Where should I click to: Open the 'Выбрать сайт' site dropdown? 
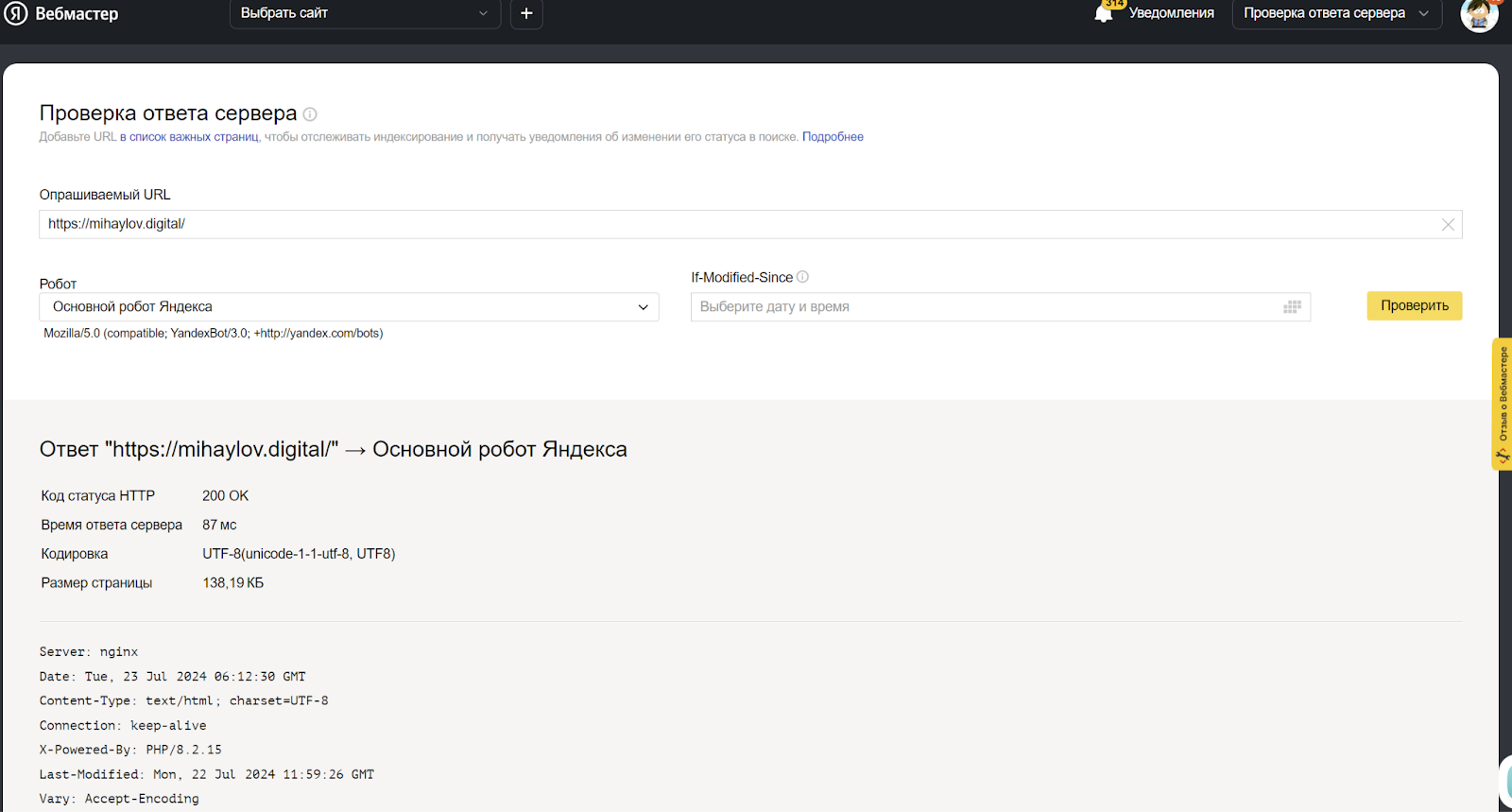[x=365, y=13]
